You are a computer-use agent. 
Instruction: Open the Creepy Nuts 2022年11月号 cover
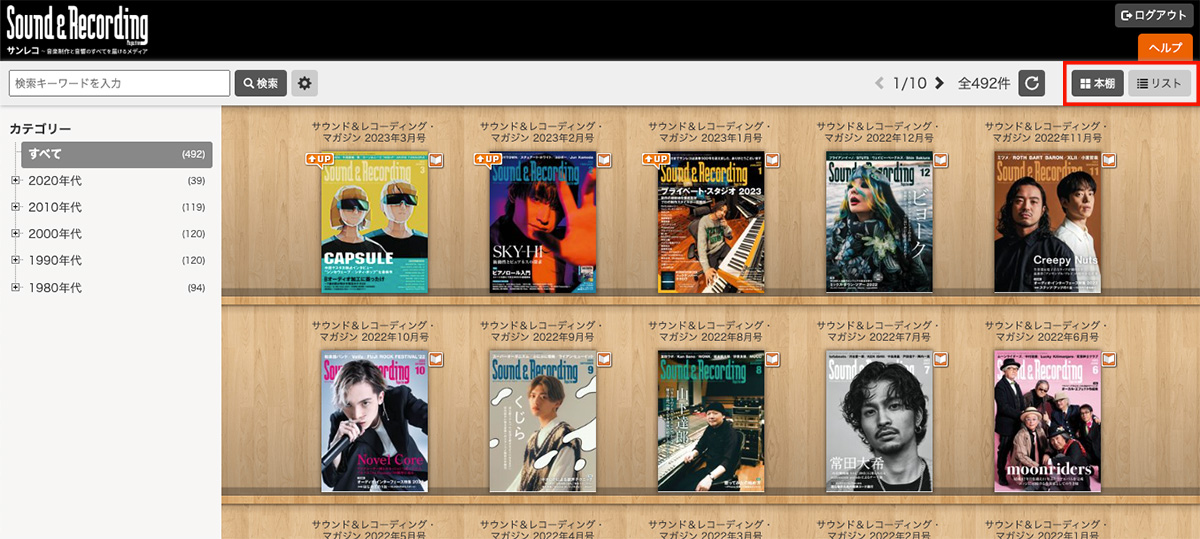coord(1047,223)
